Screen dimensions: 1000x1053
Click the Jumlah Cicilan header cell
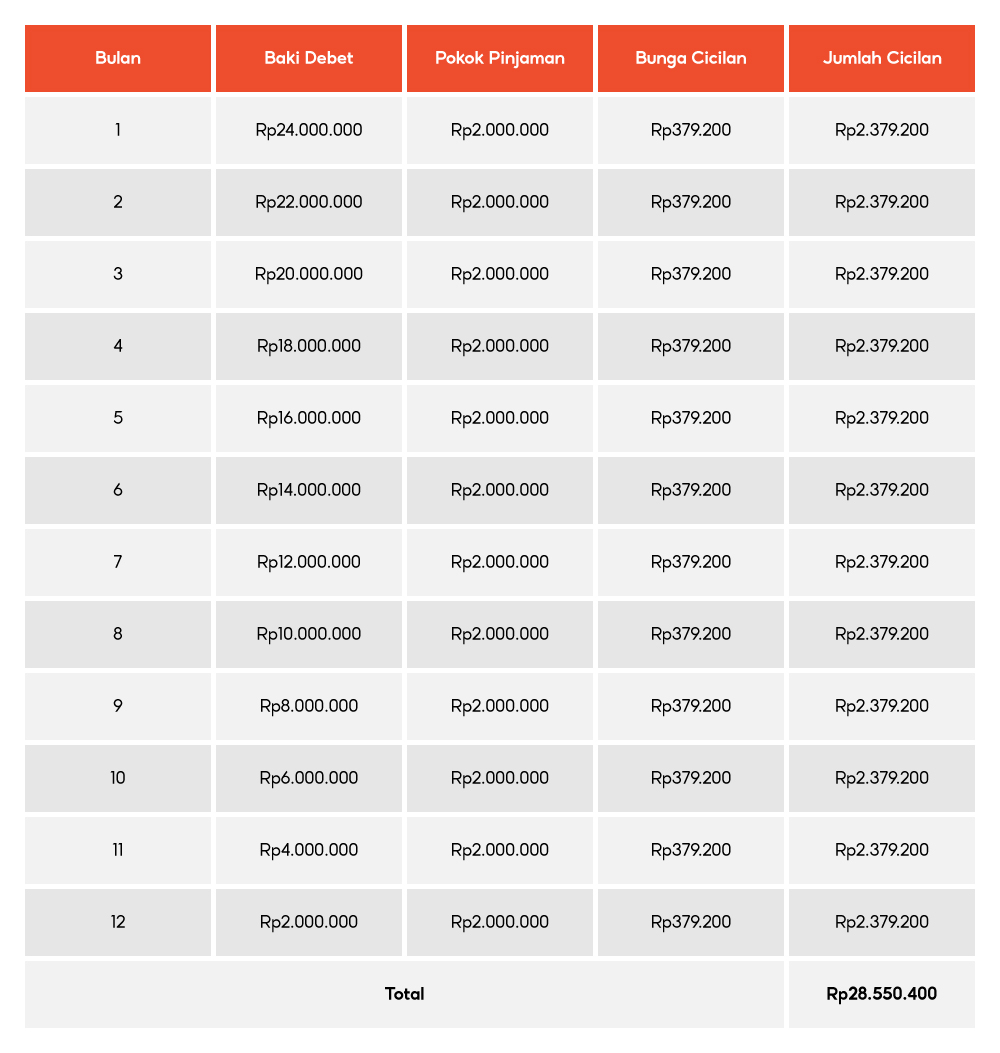[x=882, y=58]
